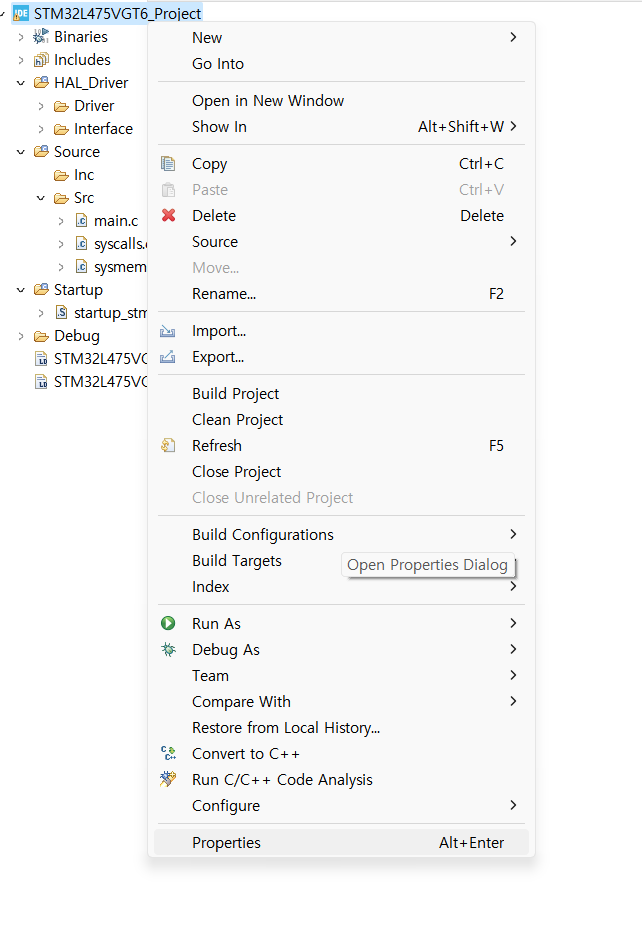Open the Configure submenu

(341, 805)
